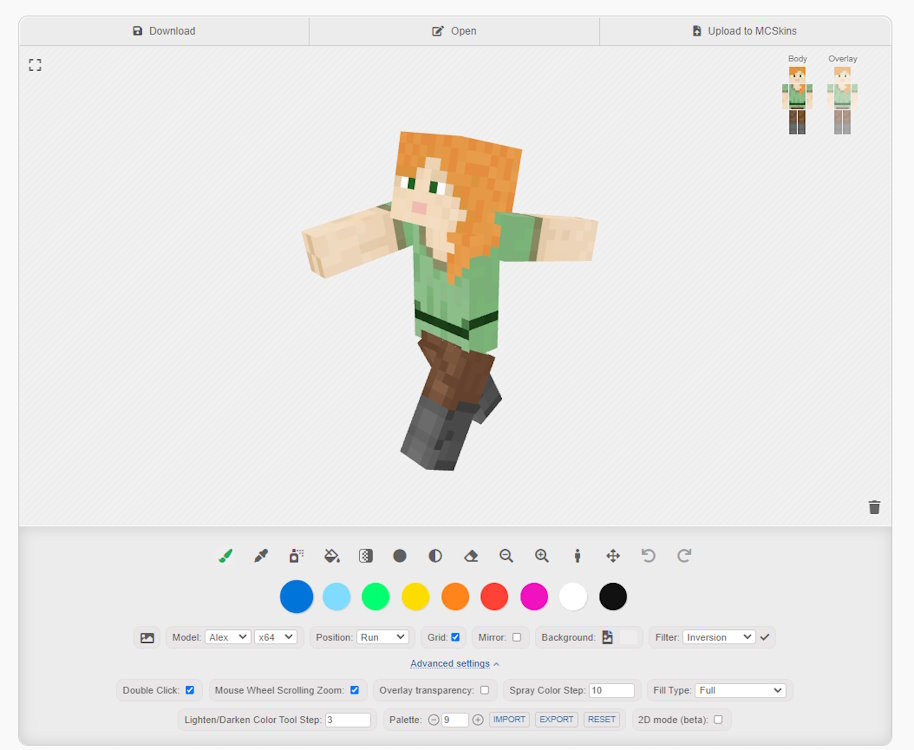The width and height of the screenshot is (914, 750).
Task: Undo the last action
Action: tap(648, 556)
